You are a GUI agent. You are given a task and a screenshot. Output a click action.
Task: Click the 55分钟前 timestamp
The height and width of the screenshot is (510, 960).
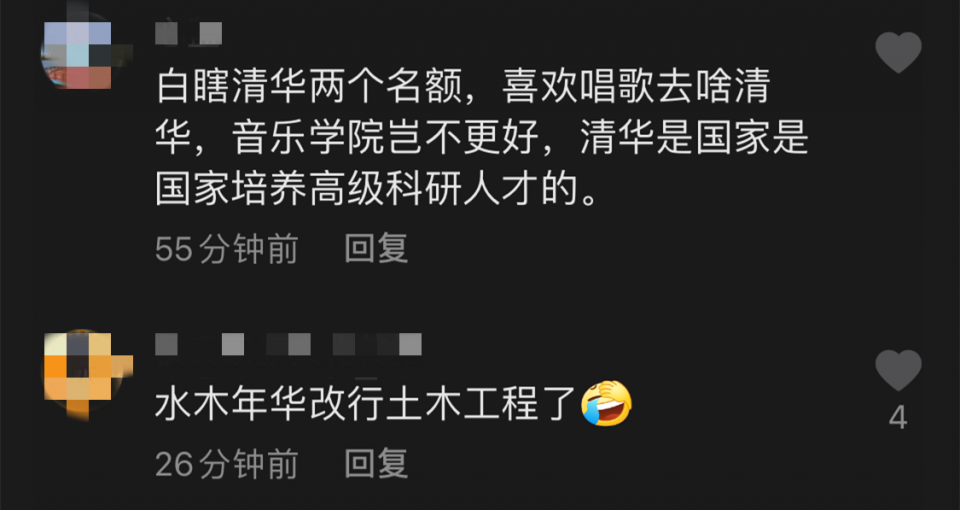coord(227,249)
